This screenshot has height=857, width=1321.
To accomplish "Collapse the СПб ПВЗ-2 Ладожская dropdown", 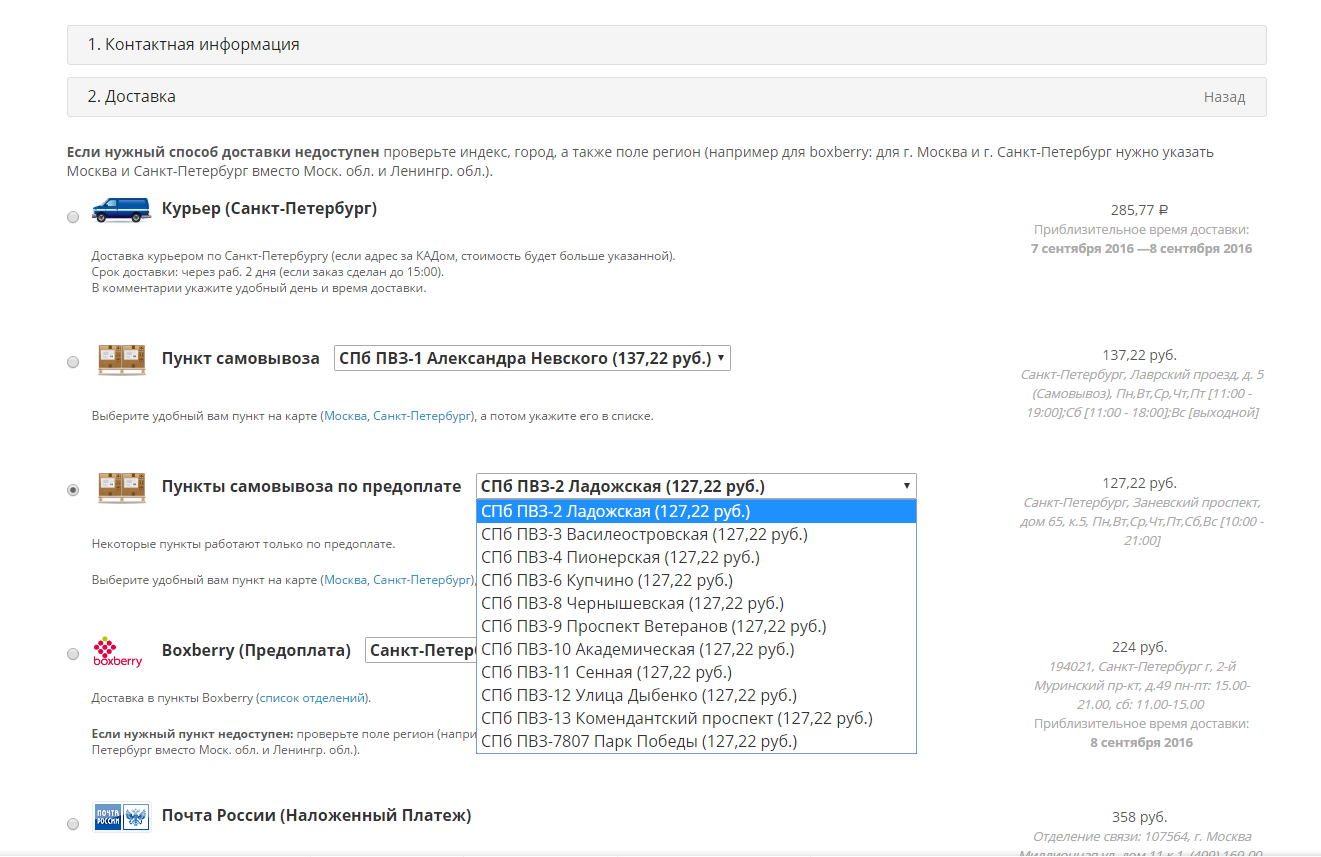I will coord(695,487).
